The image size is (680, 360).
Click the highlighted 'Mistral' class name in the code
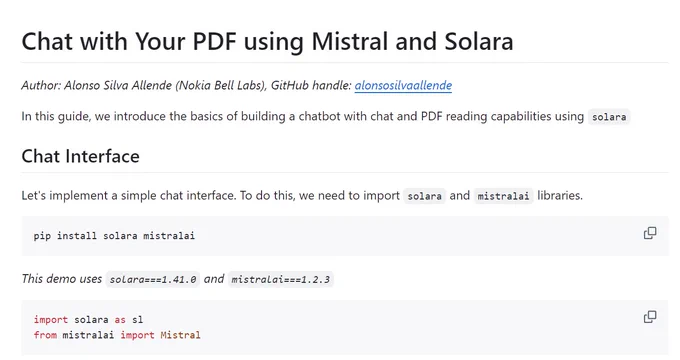pos(180,335)
